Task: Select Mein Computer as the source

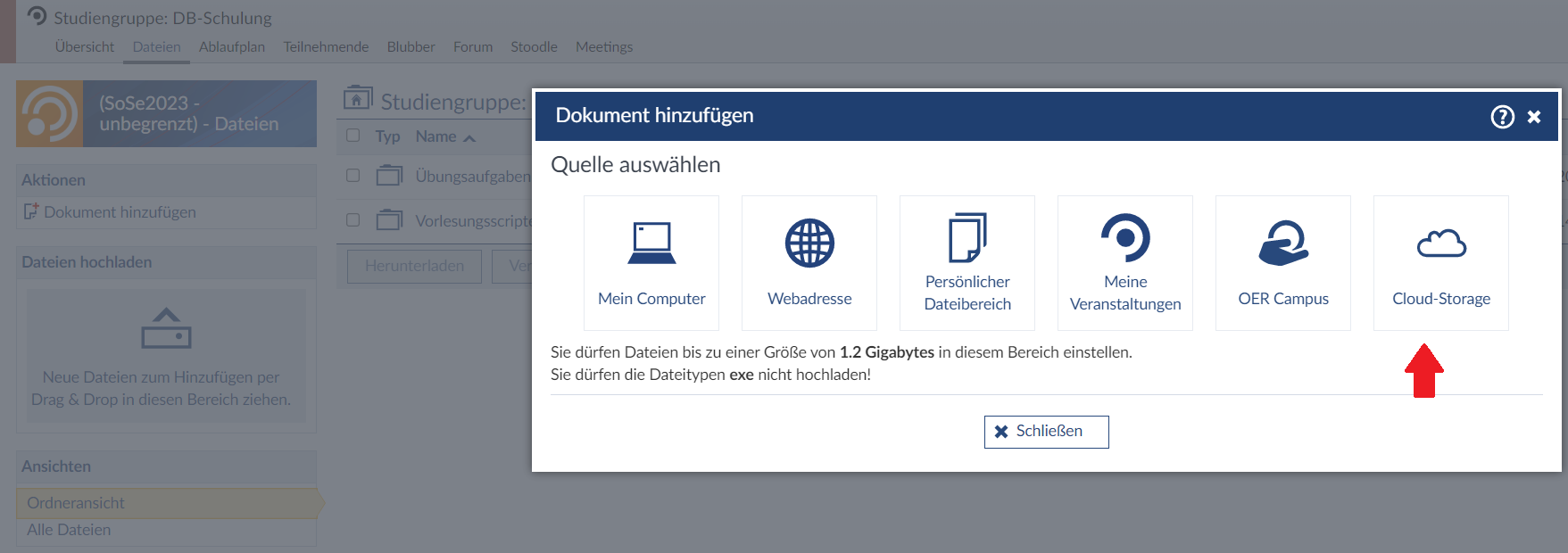Action: coord(651,263)
